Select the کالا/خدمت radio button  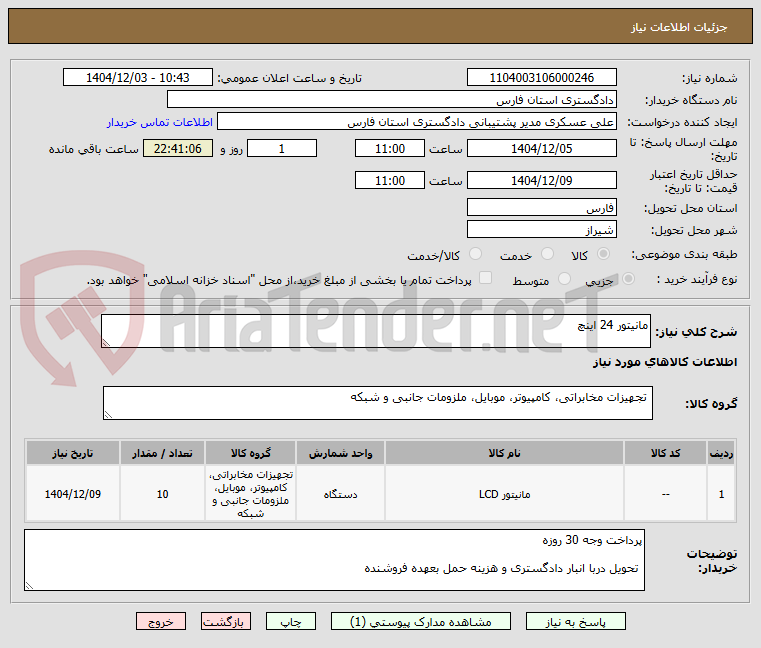pos(476,254)
